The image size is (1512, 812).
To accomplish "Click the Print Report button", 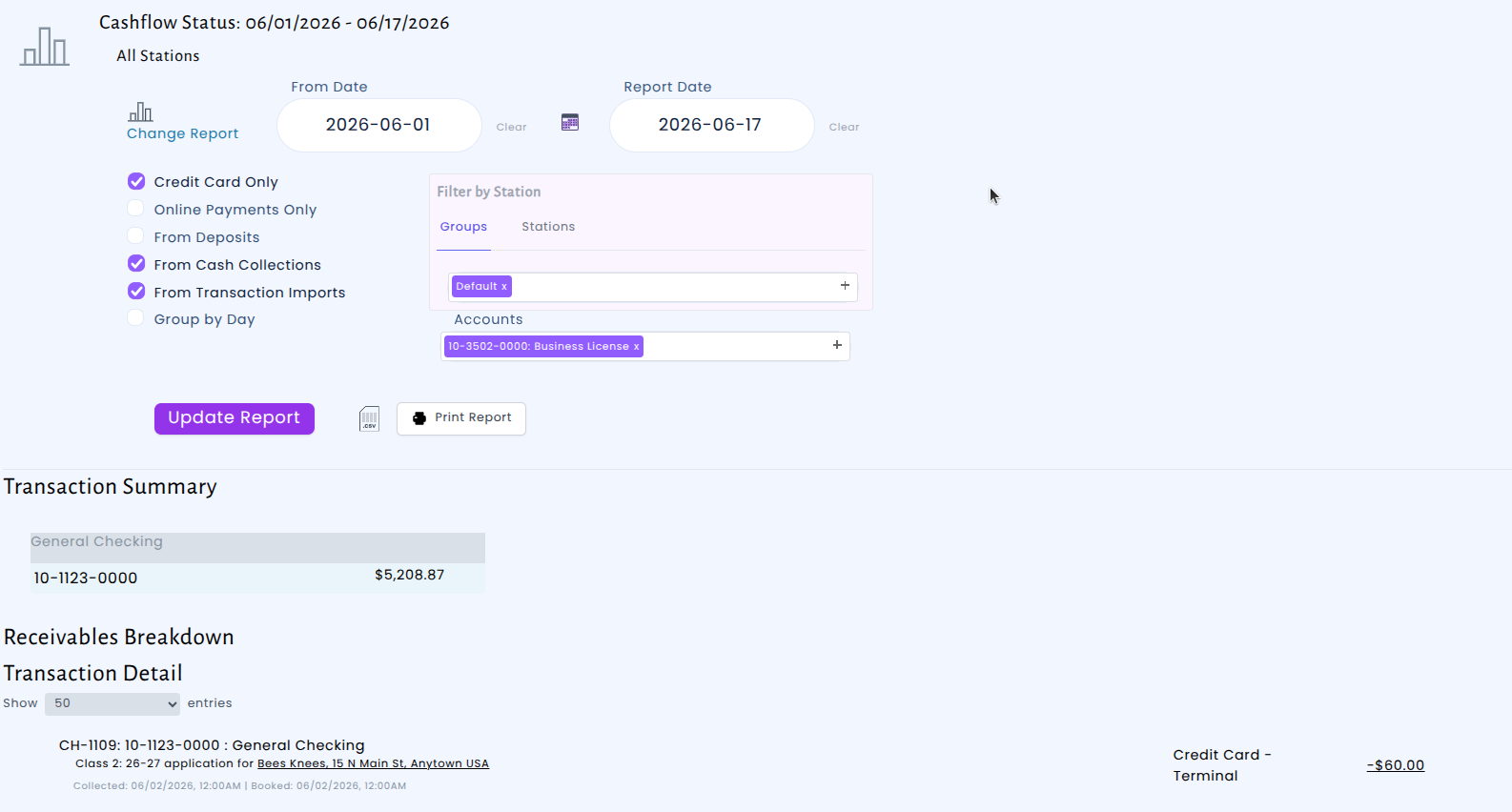I will pos(461,418).
